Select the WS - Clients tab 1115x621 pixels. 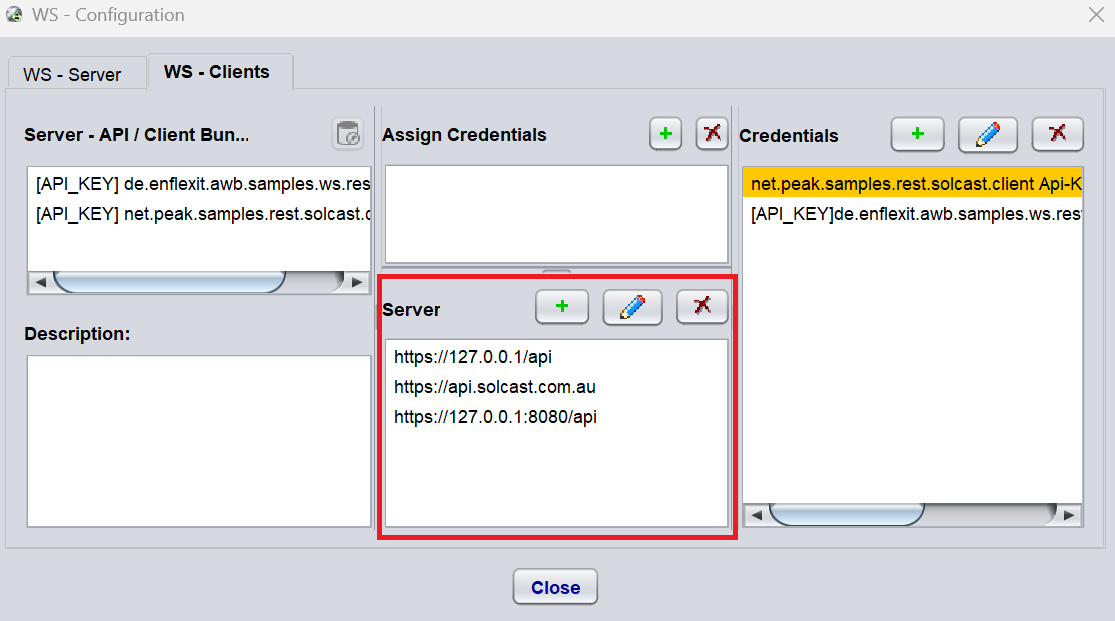coord(217,72)
